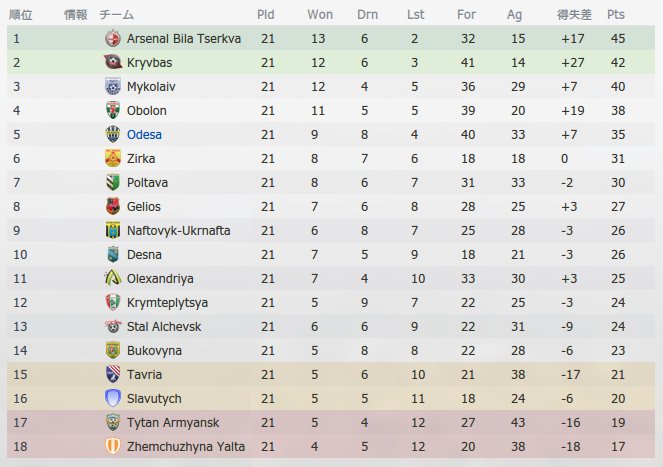The height and width of the screenshot is (467, 663).
Task: Select the Gelios row team name
Action: point(144,206)
